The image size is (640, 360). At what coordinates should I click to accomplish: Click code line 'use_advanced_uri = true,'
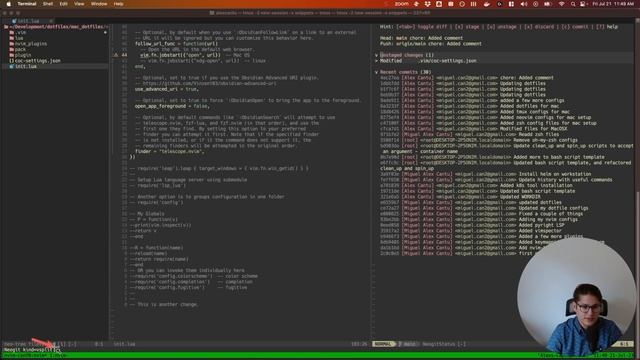click(x=167, y=89)
